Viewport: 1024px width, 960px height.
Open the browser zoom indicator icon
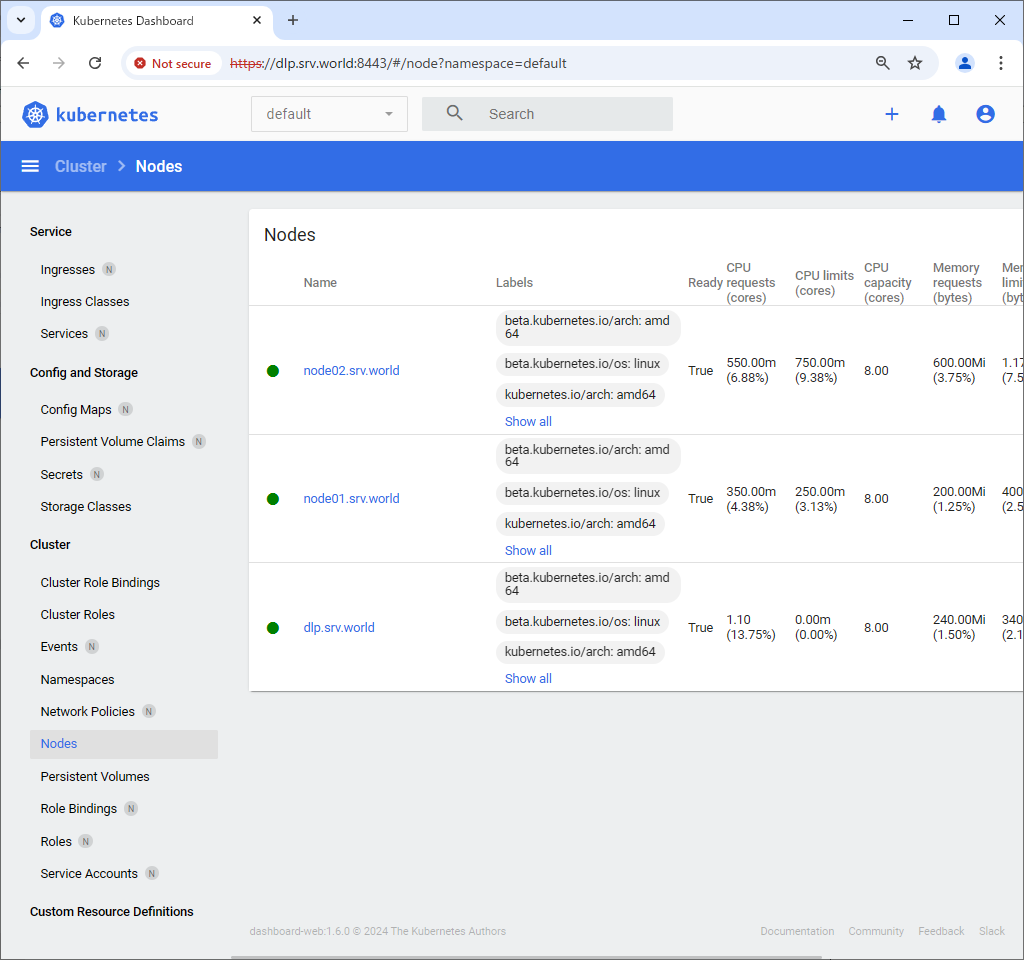(882, 63)
